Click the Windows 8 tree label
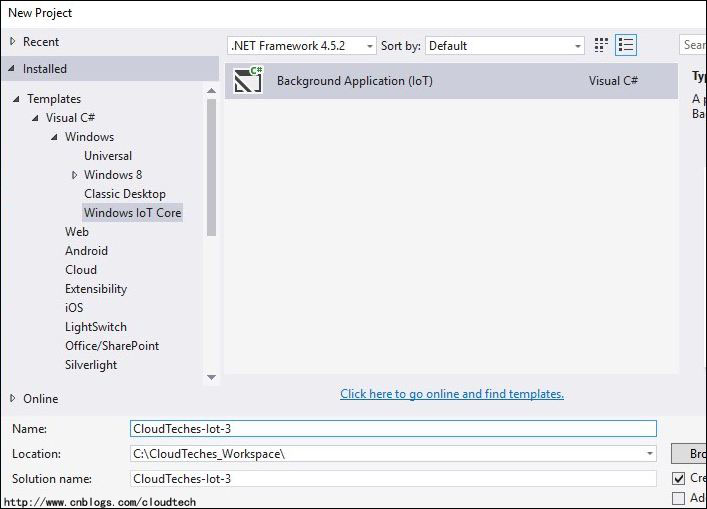 [x=113, y=175]
